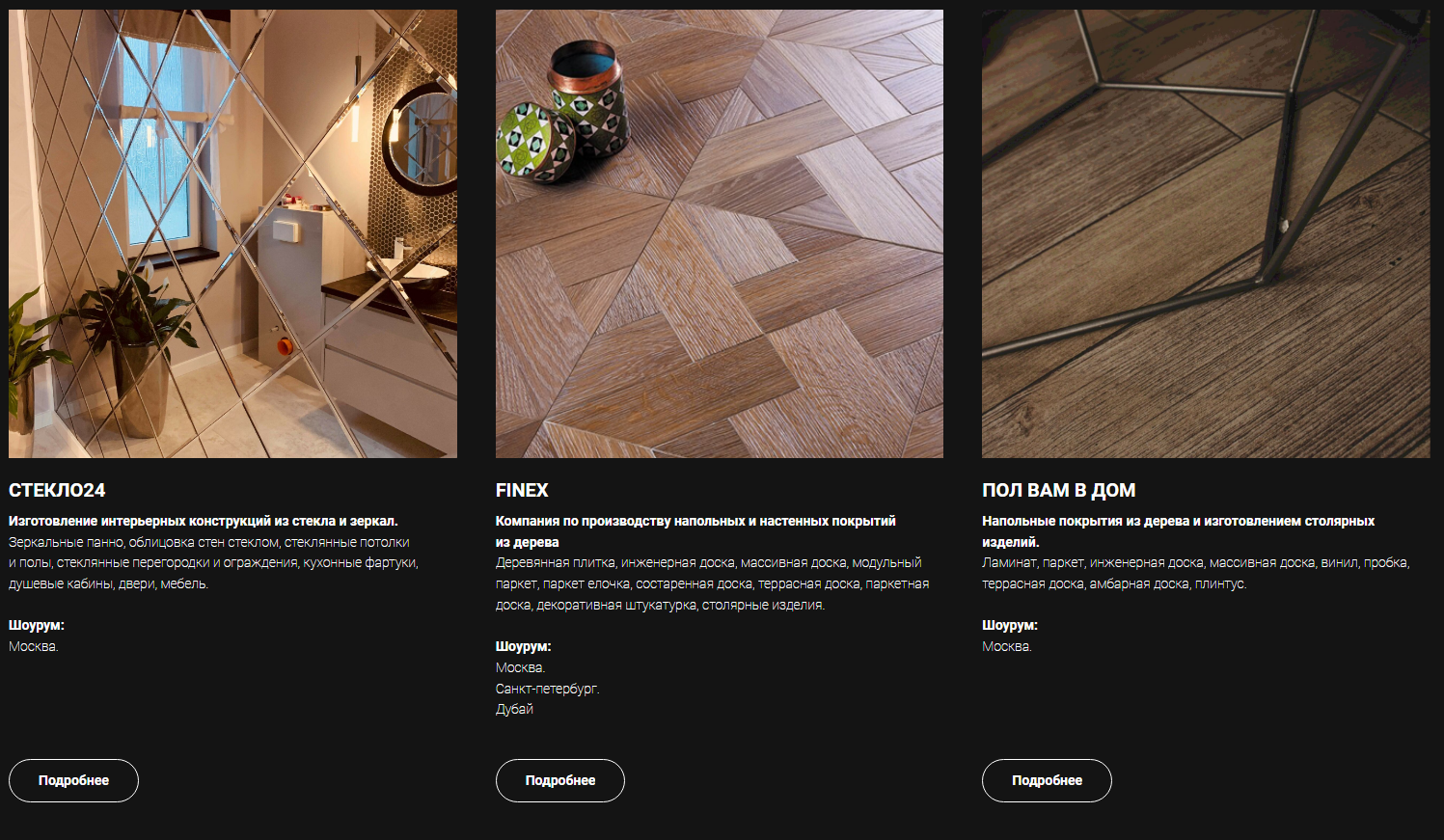Open the dark wood floor photo
This screenshot has width=1444, height=840.
coord(1206,233)
